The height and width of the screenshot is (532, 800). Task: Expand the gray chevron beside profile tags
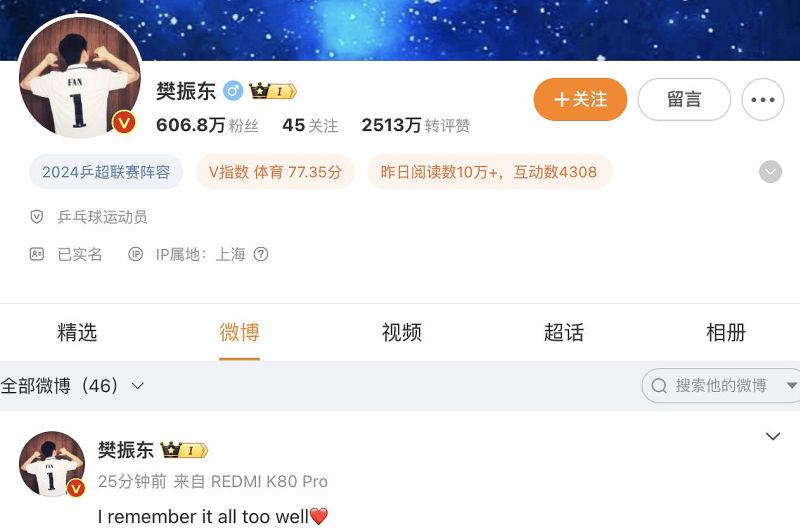pyautogui.click(x=770, y=172)
